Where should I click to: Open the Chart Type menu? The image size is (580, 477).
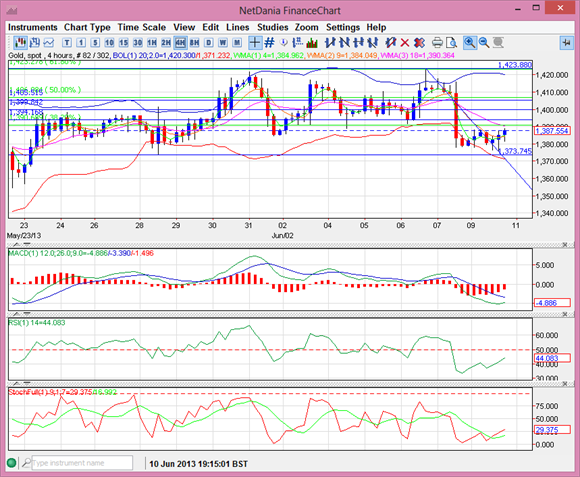[x=87, y=27]
